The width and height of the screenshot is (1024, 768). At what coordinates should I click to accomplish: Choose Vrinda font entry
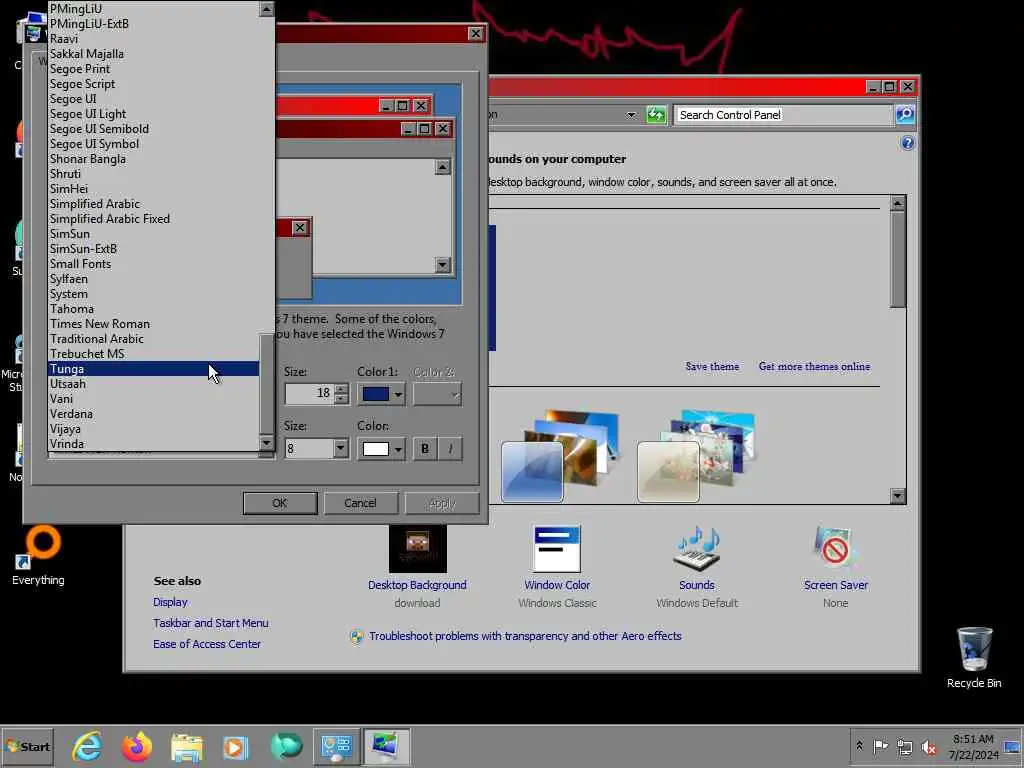click(x=154, y=444)
